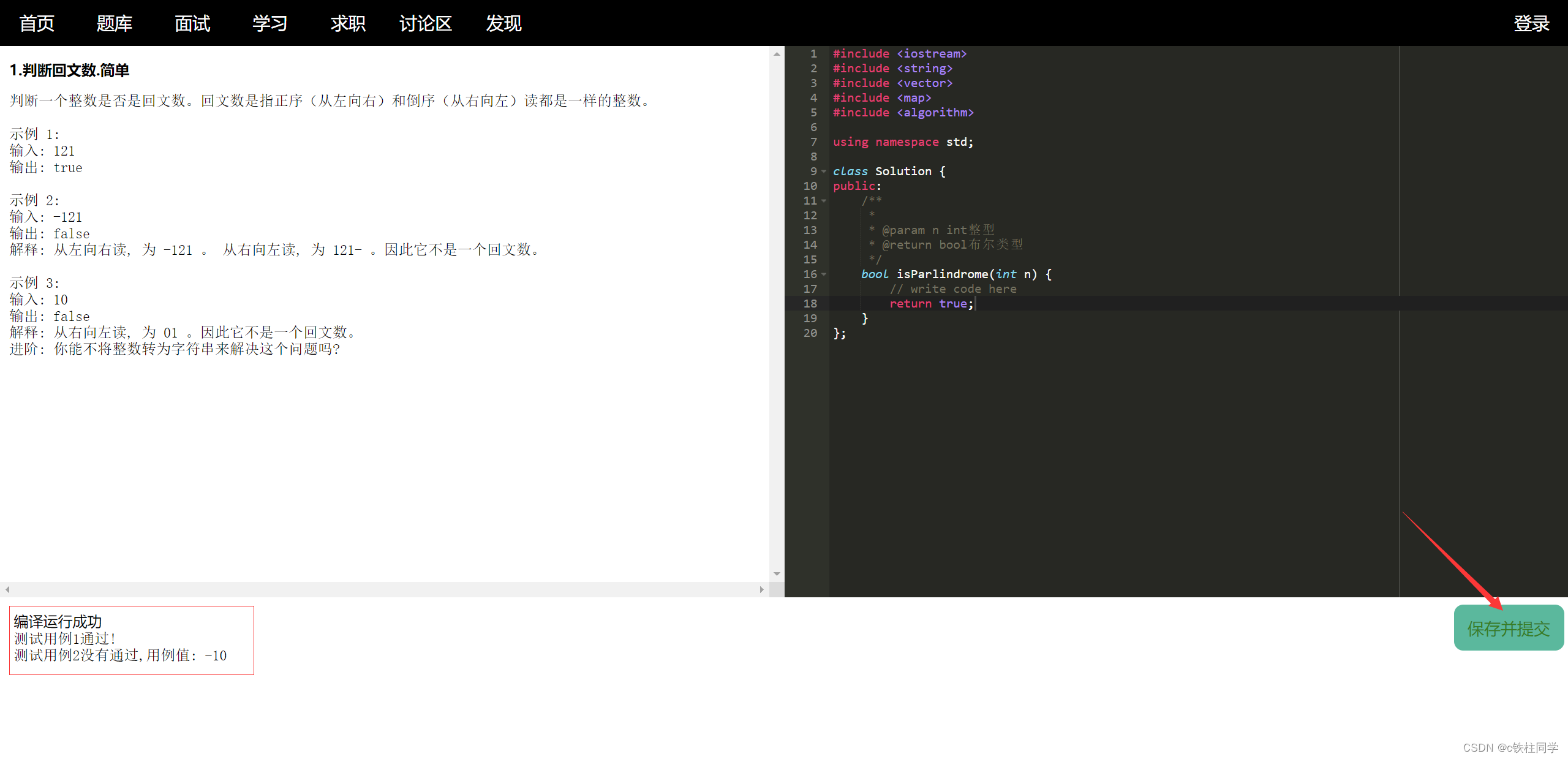1568x759 pixels.
Task: Open the 面试 interview section
Action: click(192, 23)
